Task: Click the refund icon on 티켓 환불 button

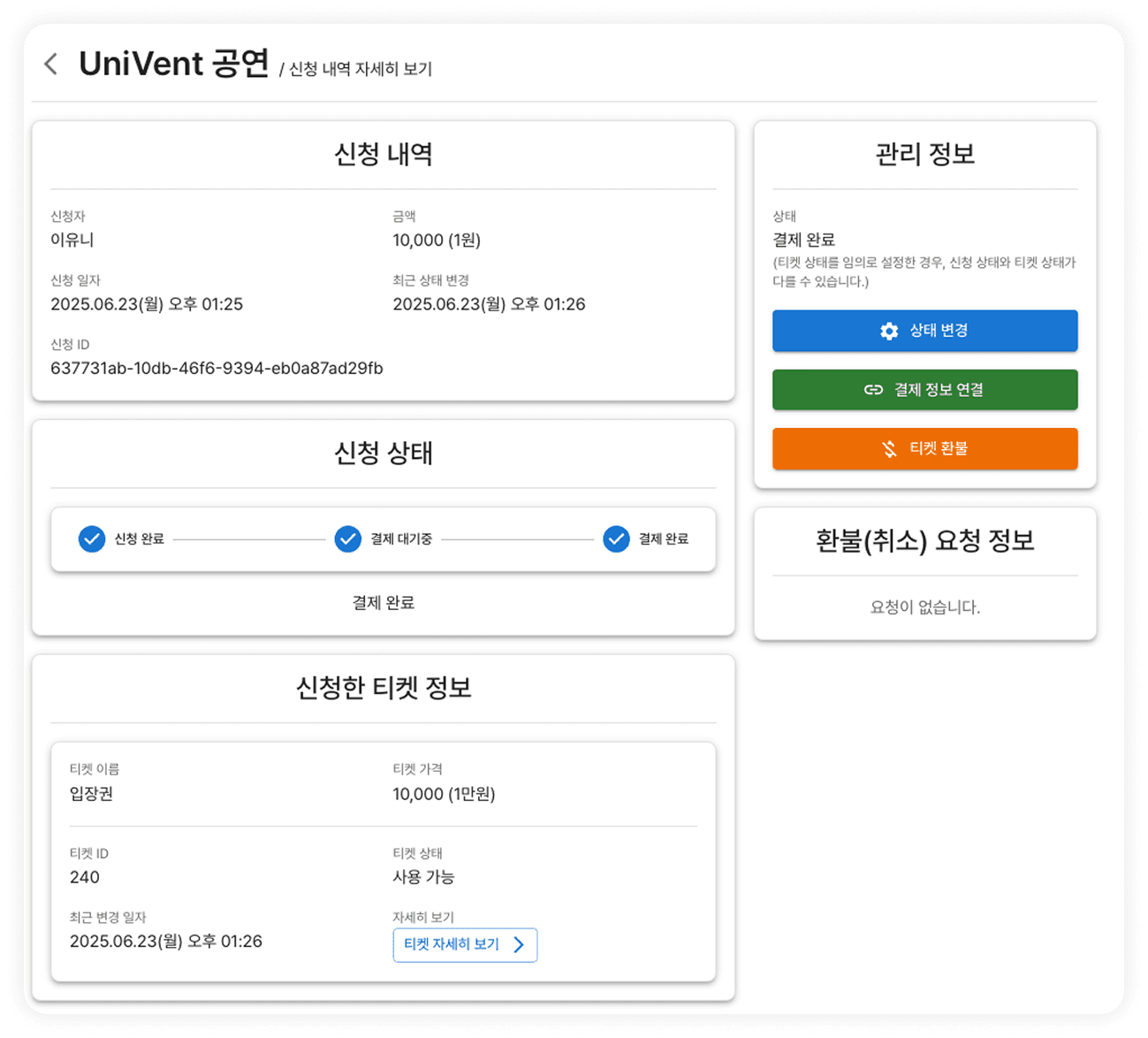Action: coord(889,449)
